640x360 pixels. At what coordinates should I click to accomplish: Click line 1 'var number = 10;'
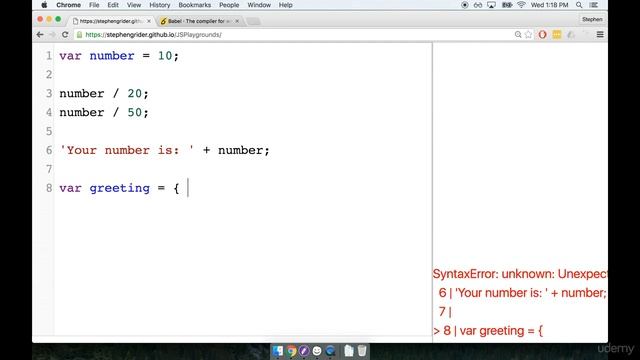coord(119,56)
